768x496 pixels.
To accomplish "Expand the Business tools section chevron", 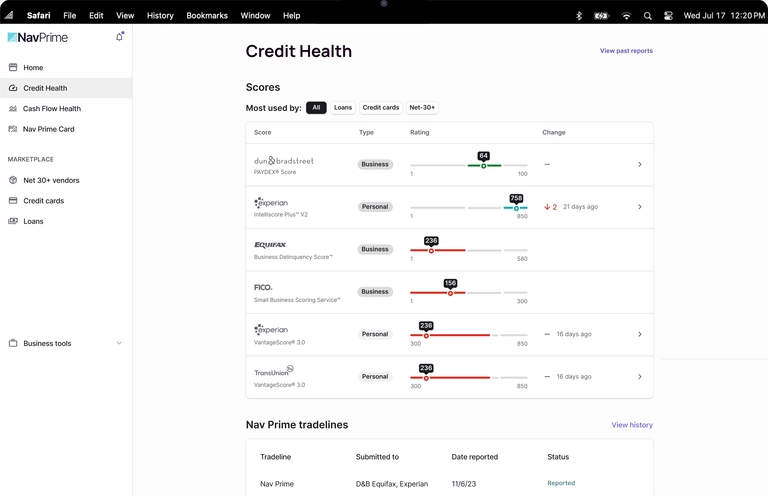I will (x=119, y=343).
